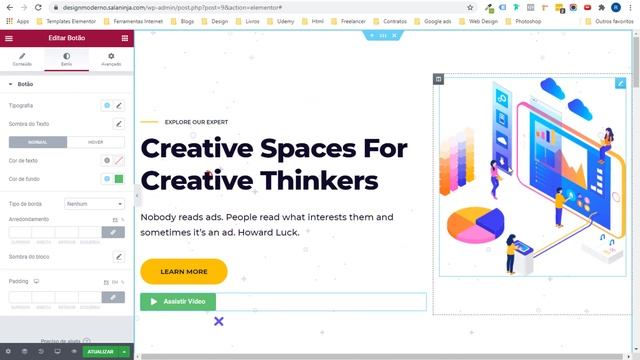This screenshot has width=640, height=360.
Task: Add section using plus in section handle
Action: pos(372,36)
